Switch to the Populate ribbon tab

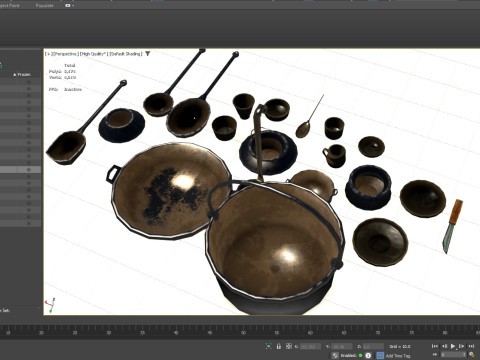point(45,6)
